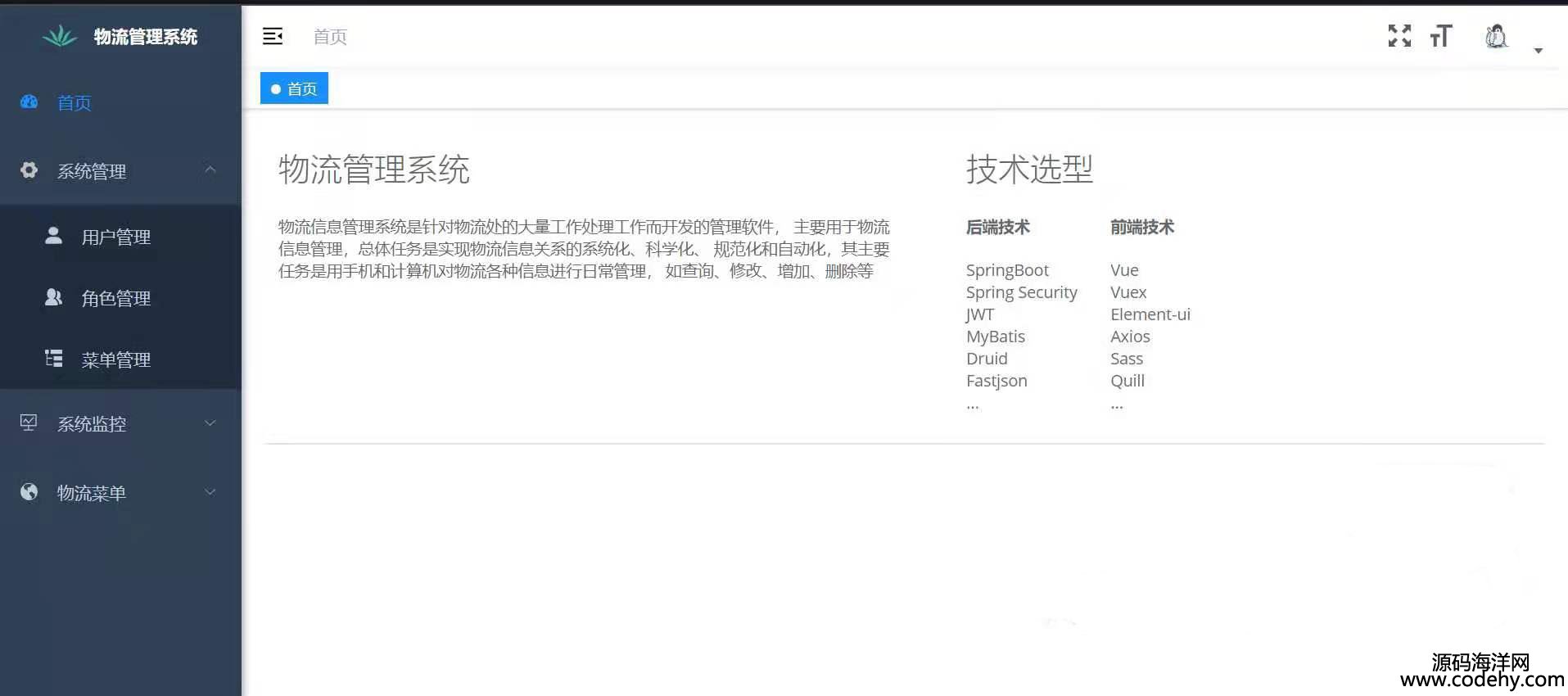Click the penguin user avatar
The image size is (1568, 696).
point(1496,37)
